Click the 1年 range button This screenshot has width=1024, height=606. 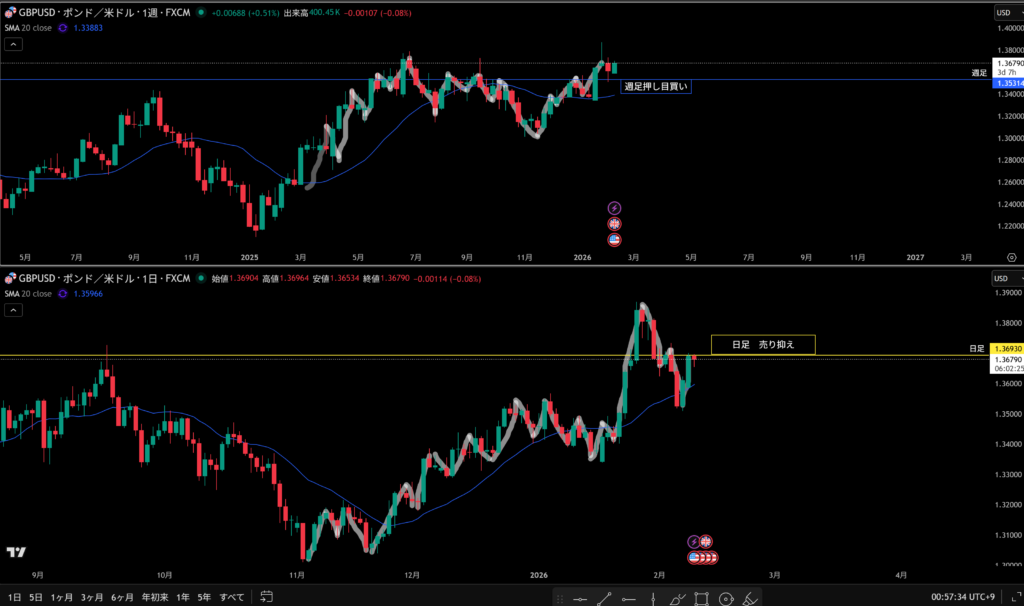[183, 597]
